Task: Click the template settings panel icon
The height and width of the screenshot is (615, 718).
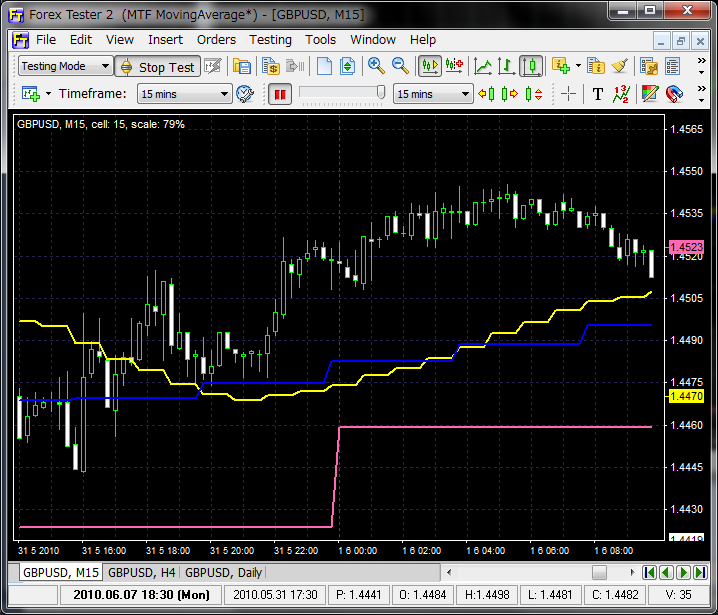Action: pos(648,66)
